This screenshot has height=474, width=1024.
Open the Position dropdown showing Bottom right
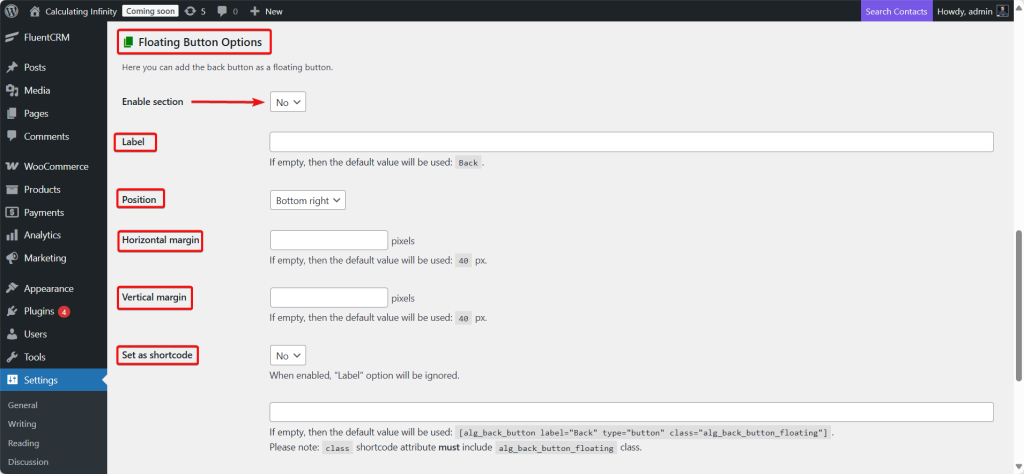pyautogui.click(x=307, y=200)
